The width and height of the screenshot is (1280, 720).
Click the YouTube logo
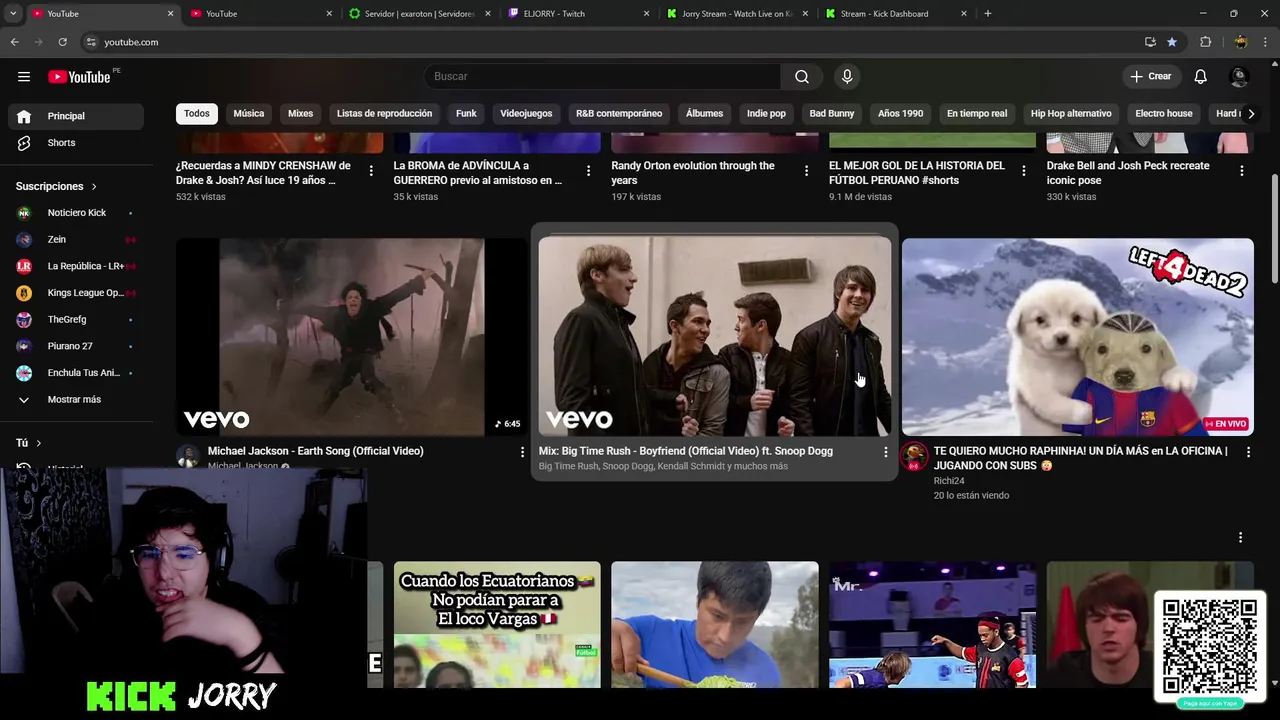pos(80,77)
